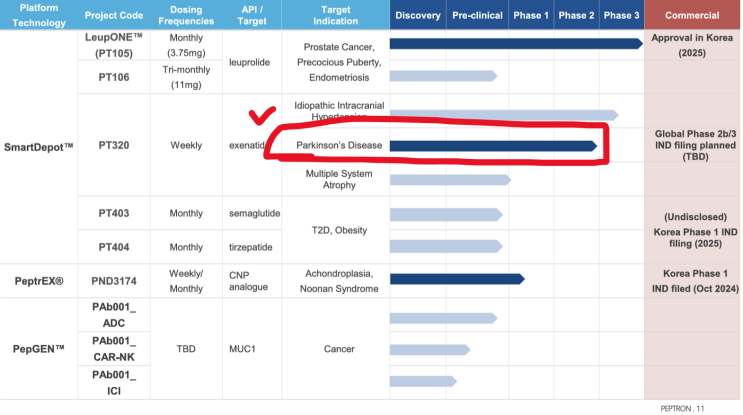Image resolution: width=743 pixels, height=415 pixels.
Task: Click the Idiopathic Intracranial Hypertension arrow bar
Action: (x=504, y=115)
